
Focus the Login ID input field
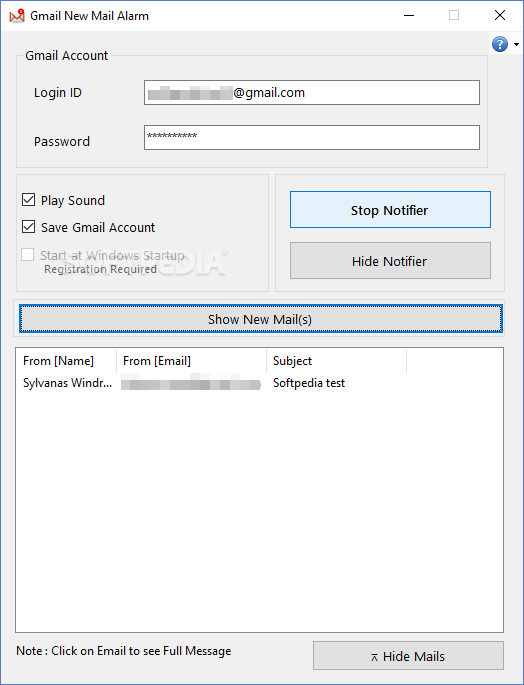[x=312, y=93]
